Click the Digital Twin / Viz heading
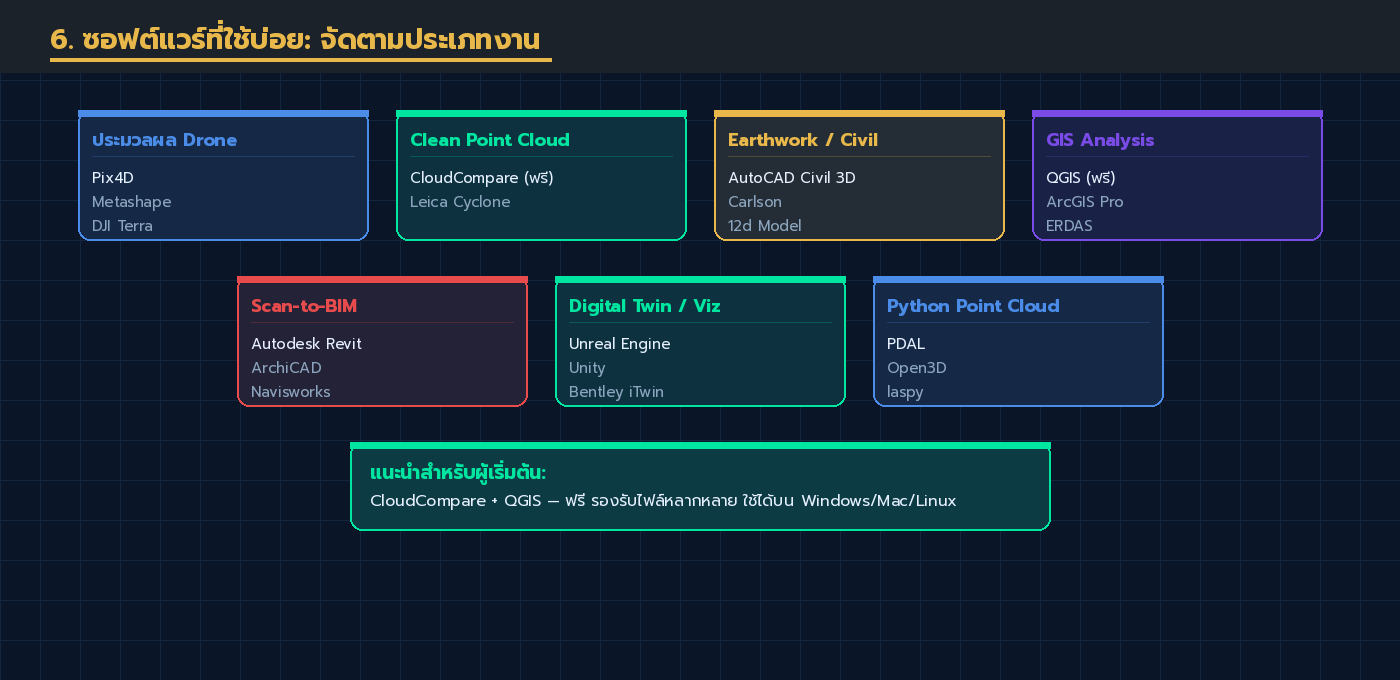 tap(645, 306)
